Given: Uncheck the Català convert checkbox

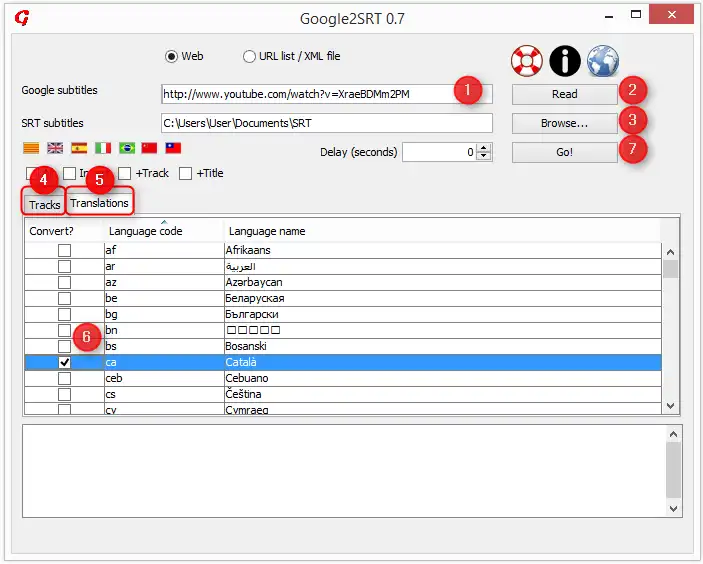Looking at the screenshot, I should point(65,362).
